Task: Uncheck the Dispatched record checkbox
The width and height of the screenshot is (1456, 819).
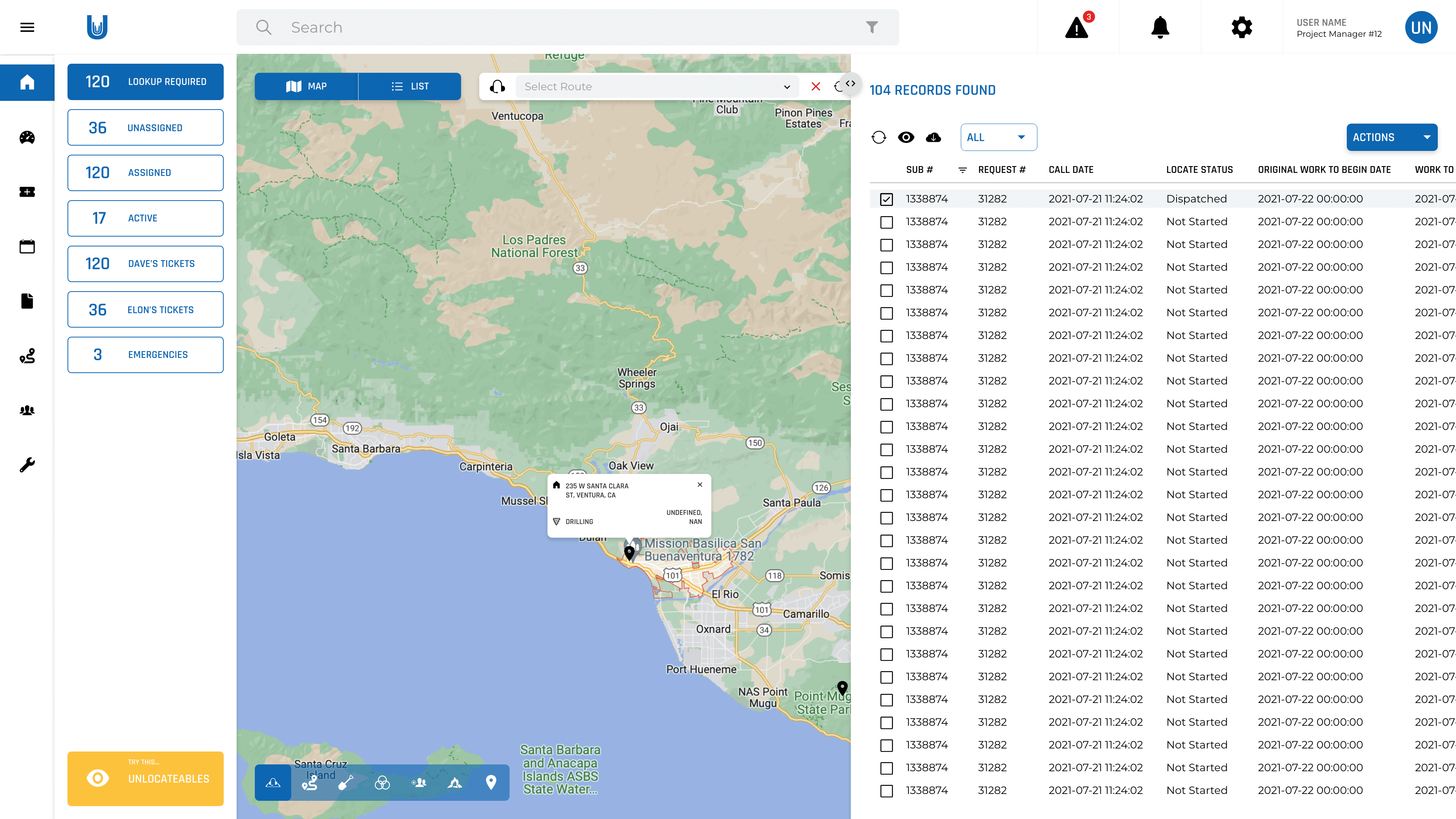Action: coord(886,199)
